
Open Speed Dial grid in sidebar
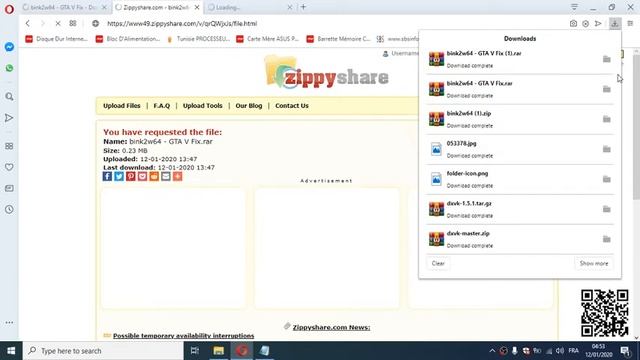(x=9, y=146)
